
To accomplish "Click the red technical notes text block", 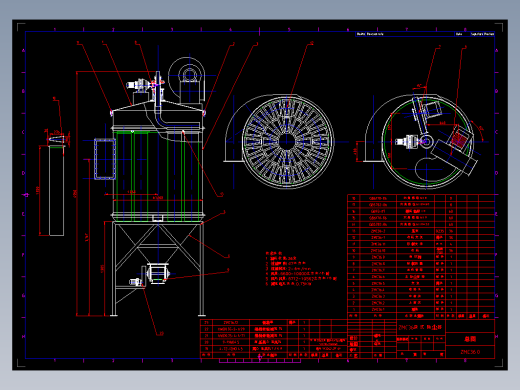I will [x=301, y=269].
